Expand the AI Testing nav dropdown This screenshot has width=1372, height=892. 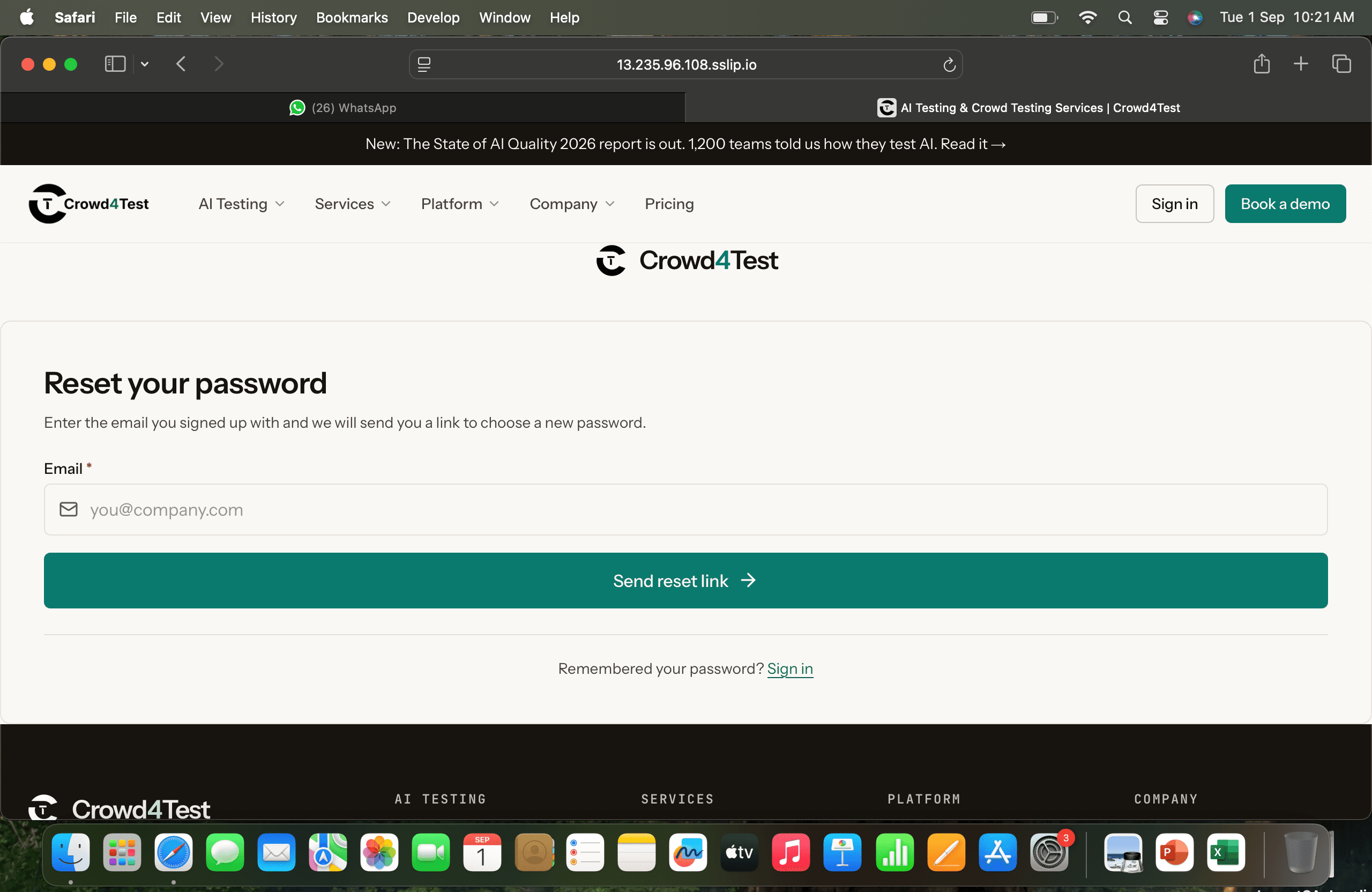(242, 204)
